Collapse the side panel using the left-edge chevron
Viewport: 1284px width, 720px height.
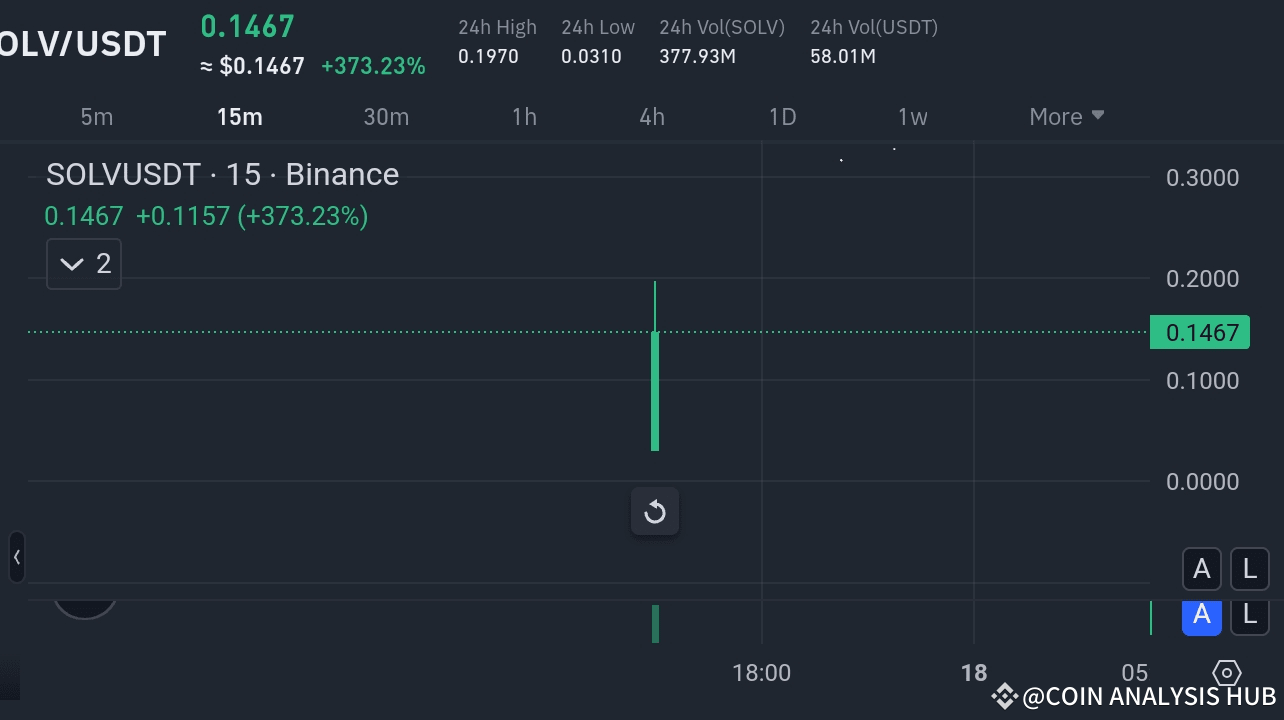pos(16,557)
